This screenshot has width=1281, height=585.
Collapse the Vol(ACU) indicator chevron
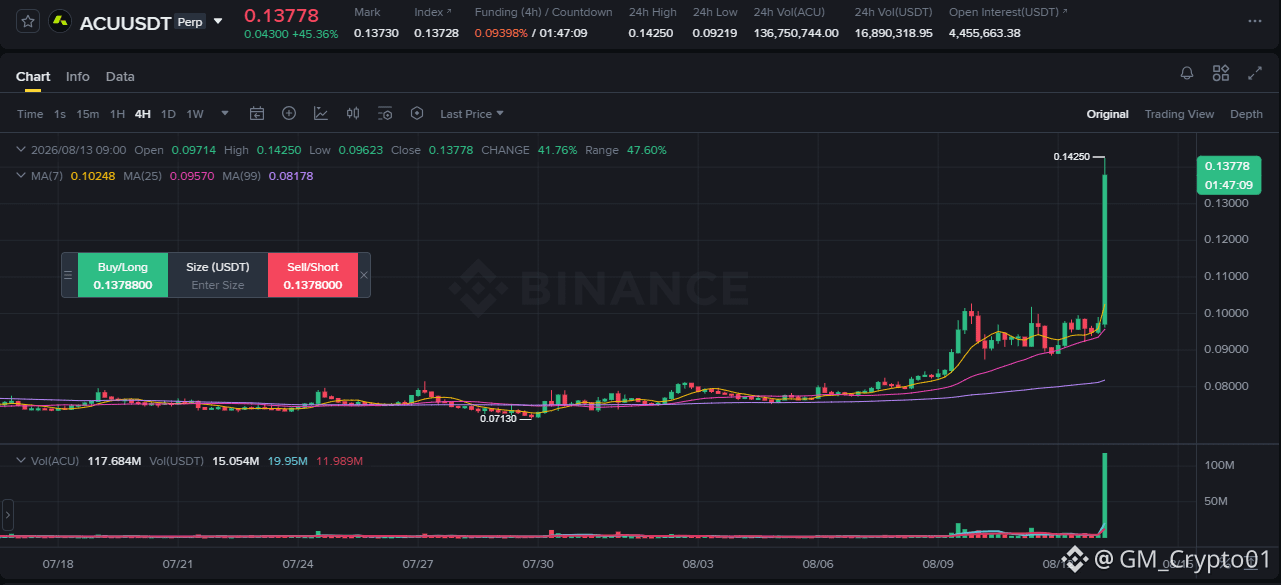click(x=22, y=461)
